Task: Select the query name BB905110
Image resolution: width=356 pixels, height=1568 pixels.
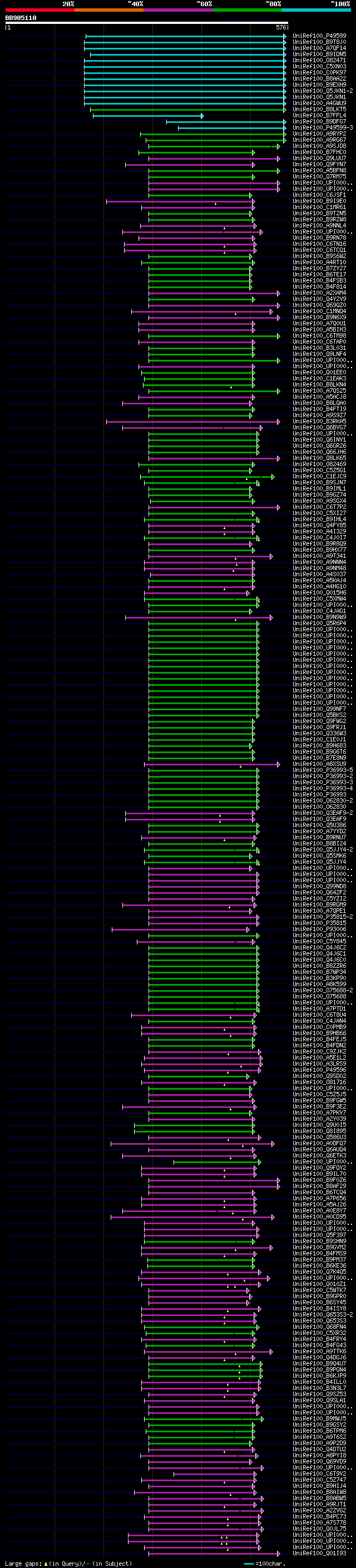Action: pos(21,18)
